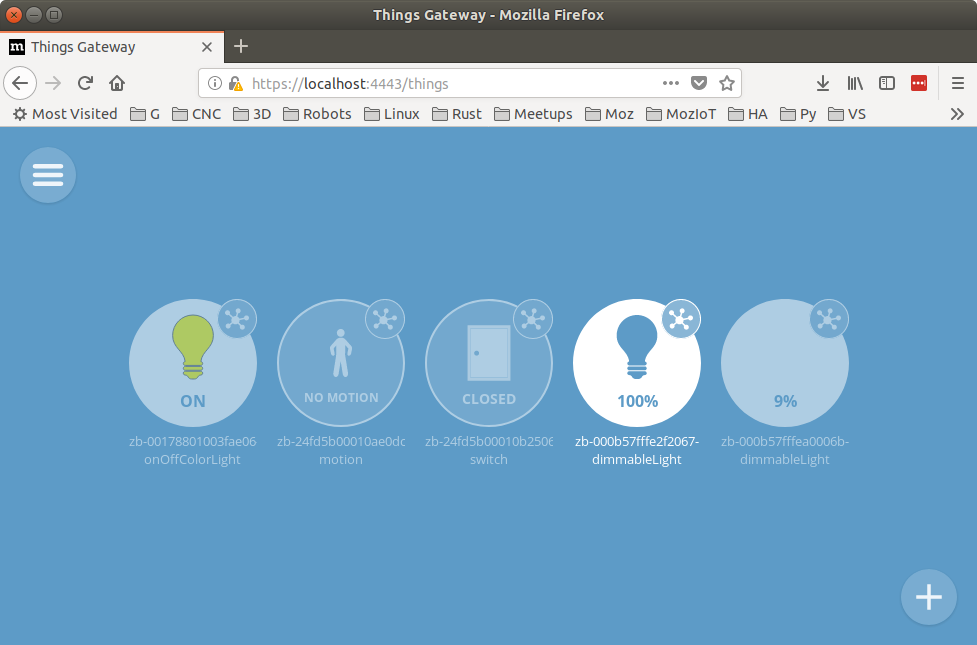The image size is (977, 645).
Task: Open the Robots bookmarks folder
Action: point(317,114)
